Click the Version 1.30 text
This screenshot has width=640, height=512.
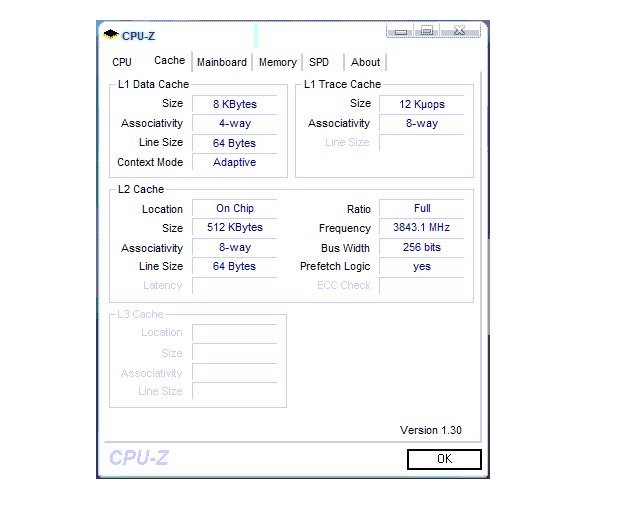(x=431, y=430)
